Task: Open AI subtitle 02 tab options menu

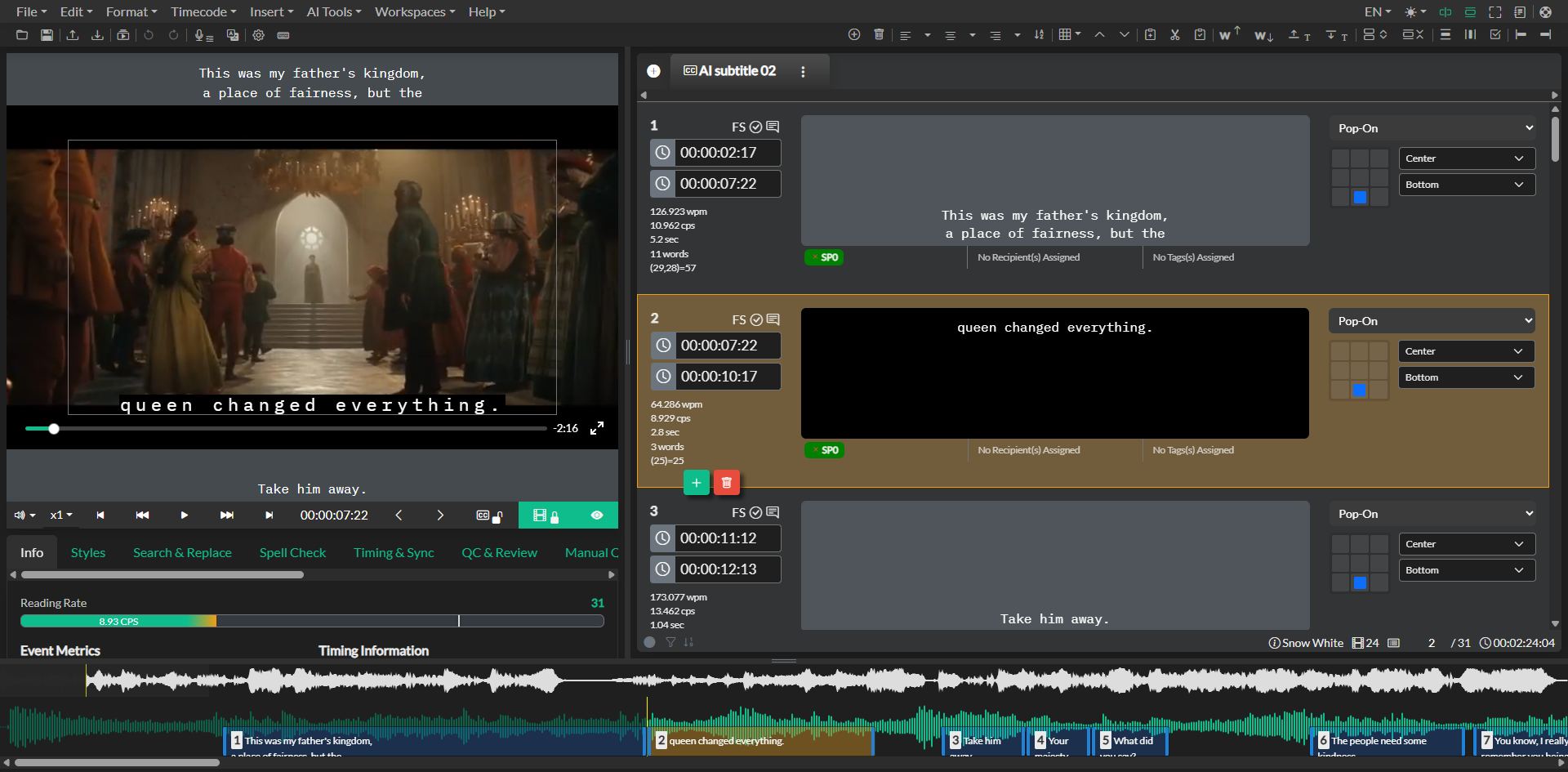Action: 803,72
